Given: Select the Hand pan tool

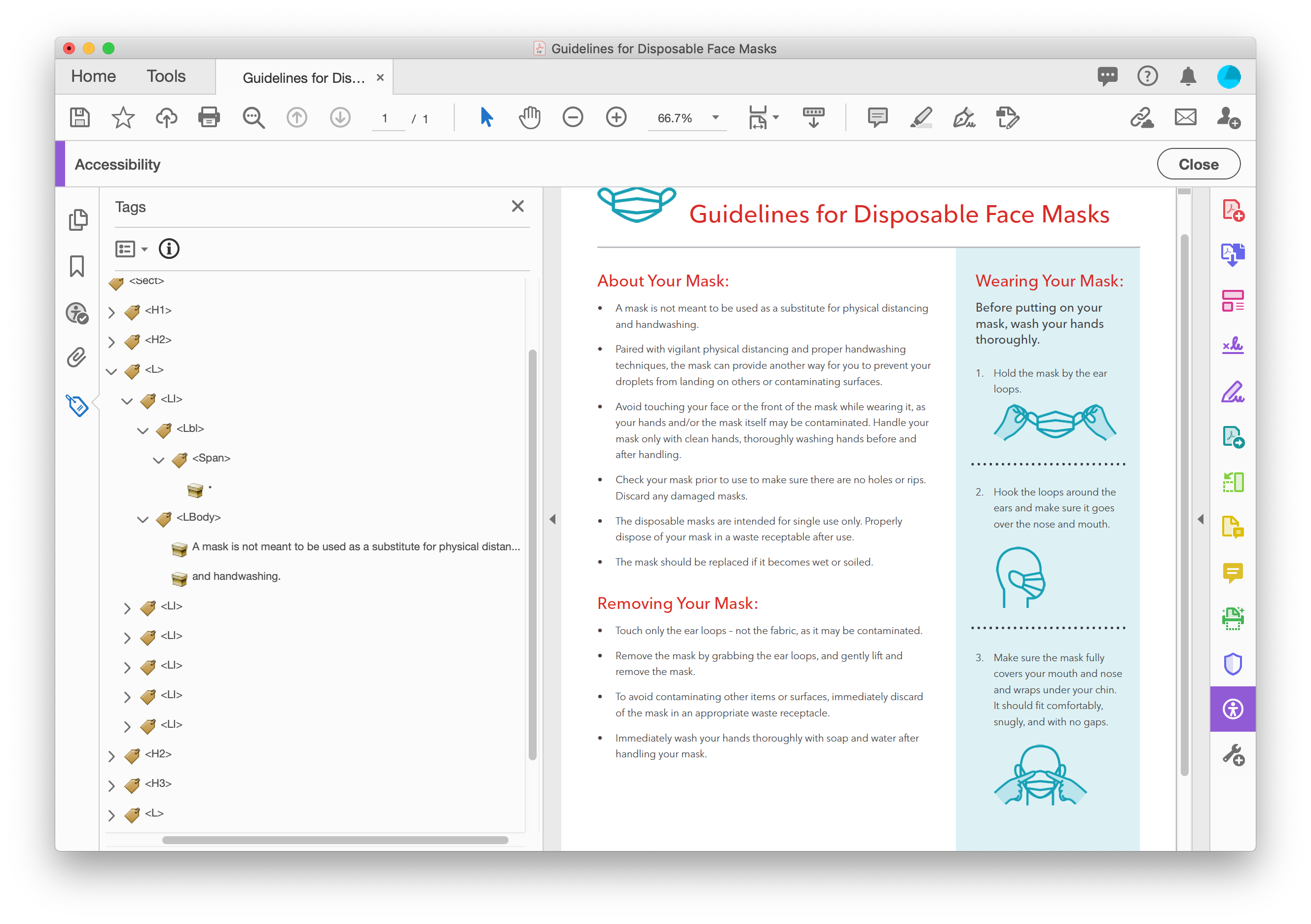Looking at the screenshot, I should click(529, 117).
